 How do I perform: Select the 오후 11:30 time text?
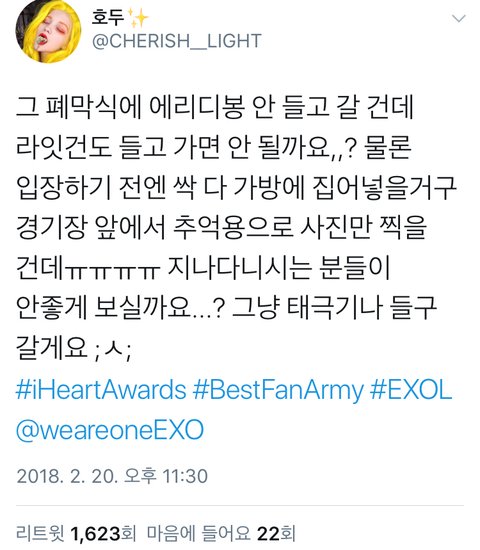point(166,476)
